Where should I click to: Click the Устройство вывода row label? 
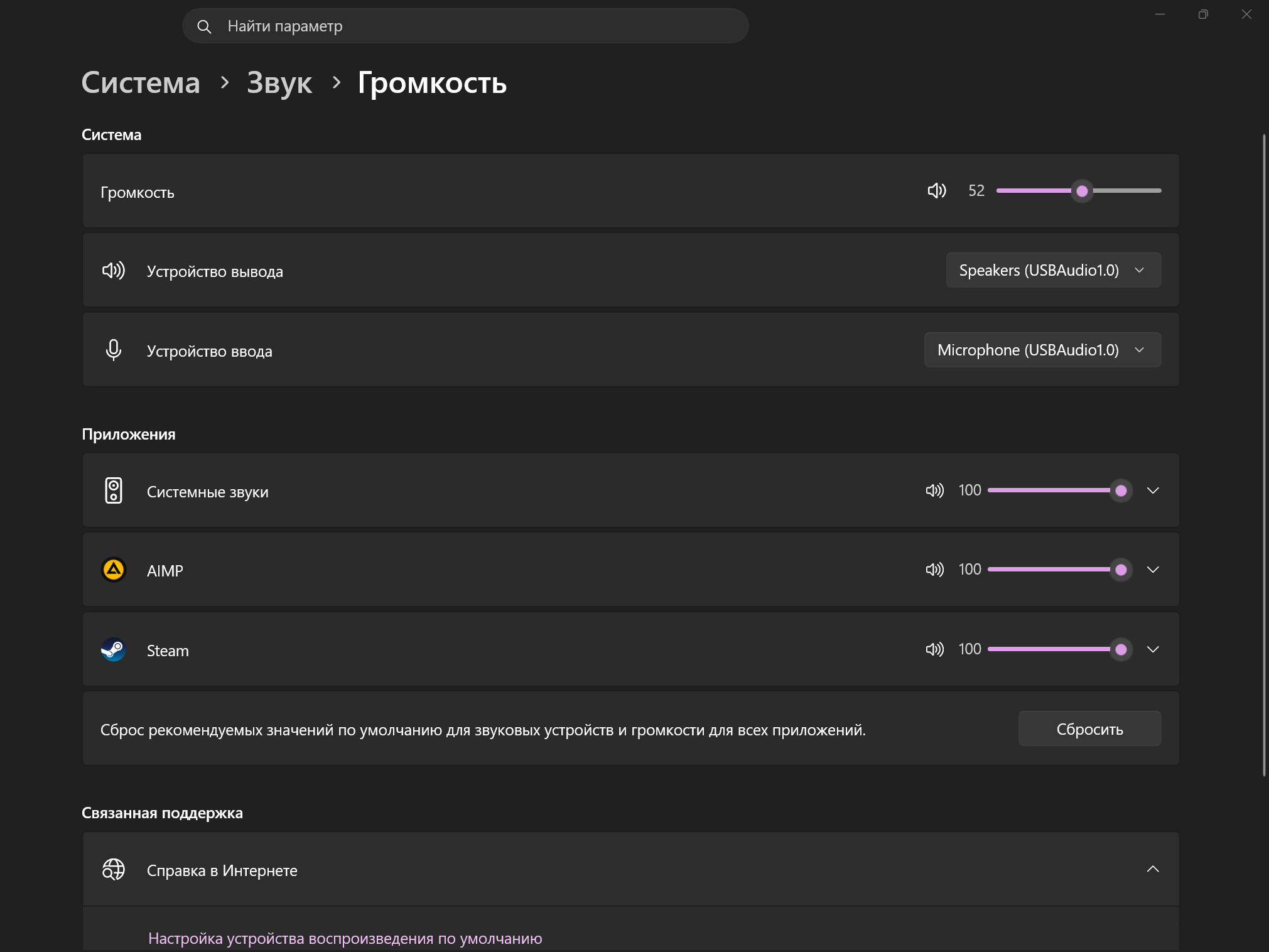[x=215, y=271]
